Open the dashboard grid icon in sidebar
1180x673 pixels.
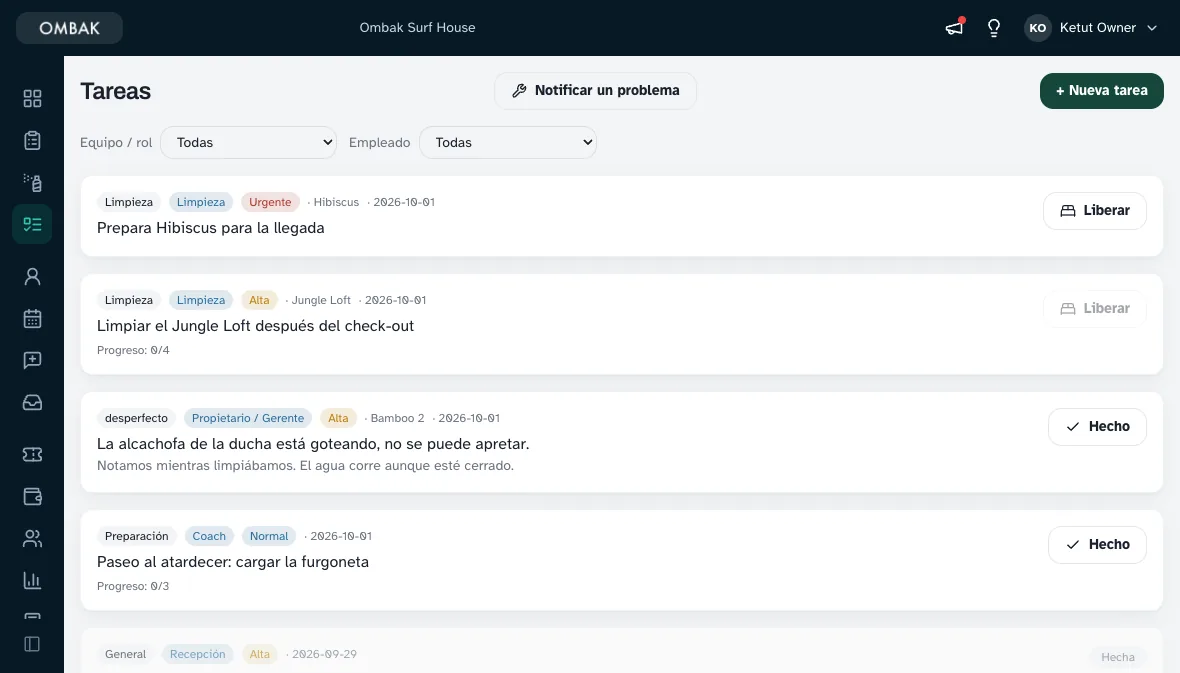point(32,99)
